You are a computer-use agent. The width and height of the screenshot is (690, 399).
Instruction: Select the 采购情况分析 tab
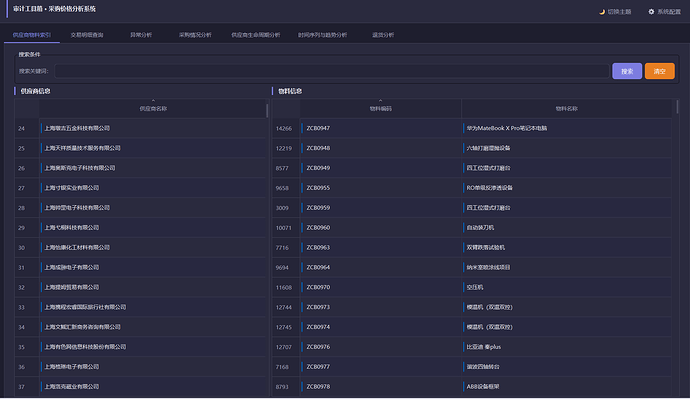click(x=195, y=35)
